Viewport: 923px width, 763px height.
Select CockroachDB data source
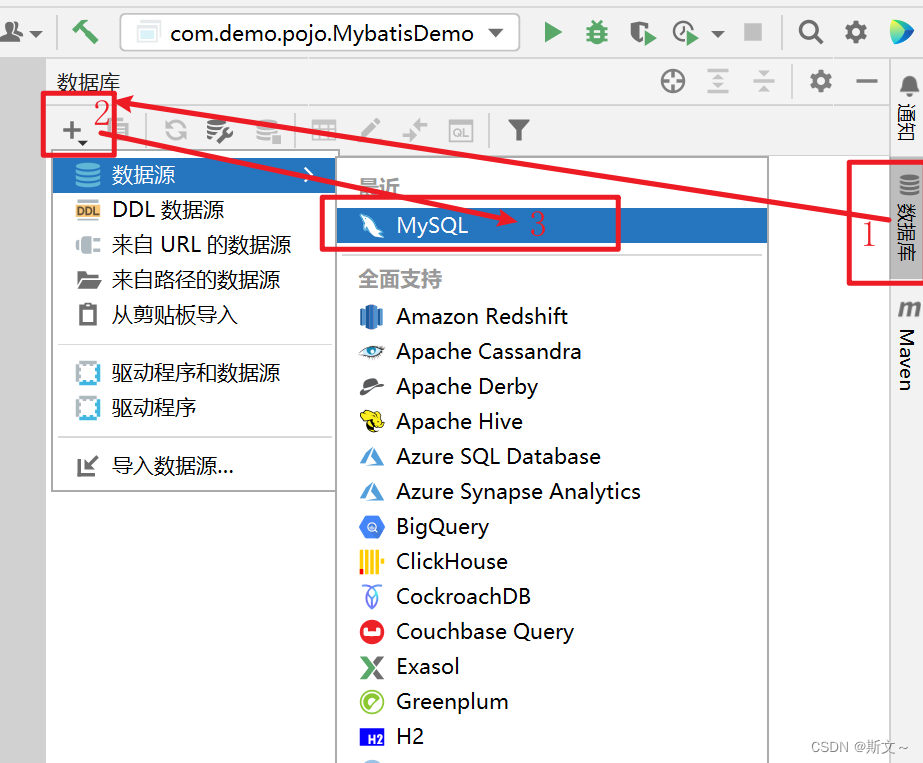[x=552, y=596]
